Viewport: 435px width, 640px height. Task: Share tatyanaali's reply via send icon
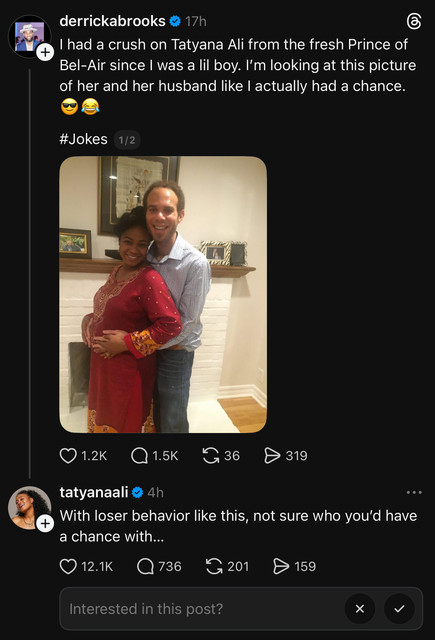click(x=281, y=566)
